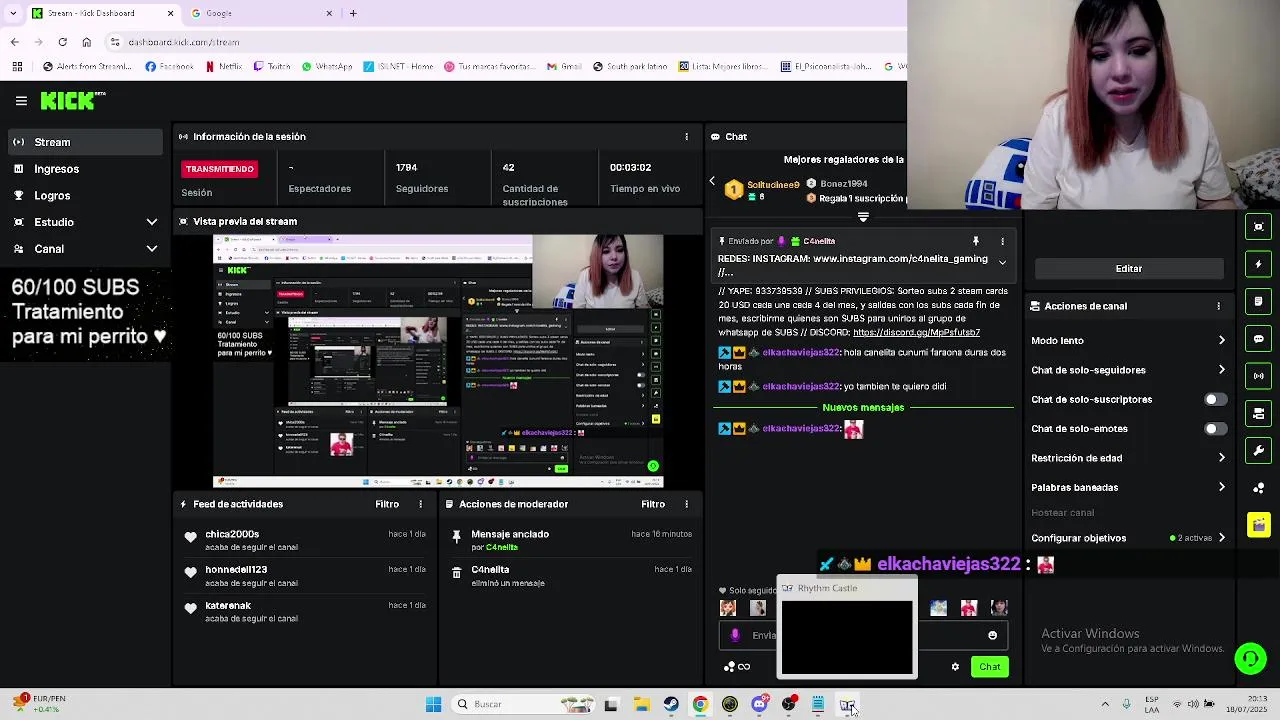
Task: Open Logros in the sidebar
Action: point(85,196)
